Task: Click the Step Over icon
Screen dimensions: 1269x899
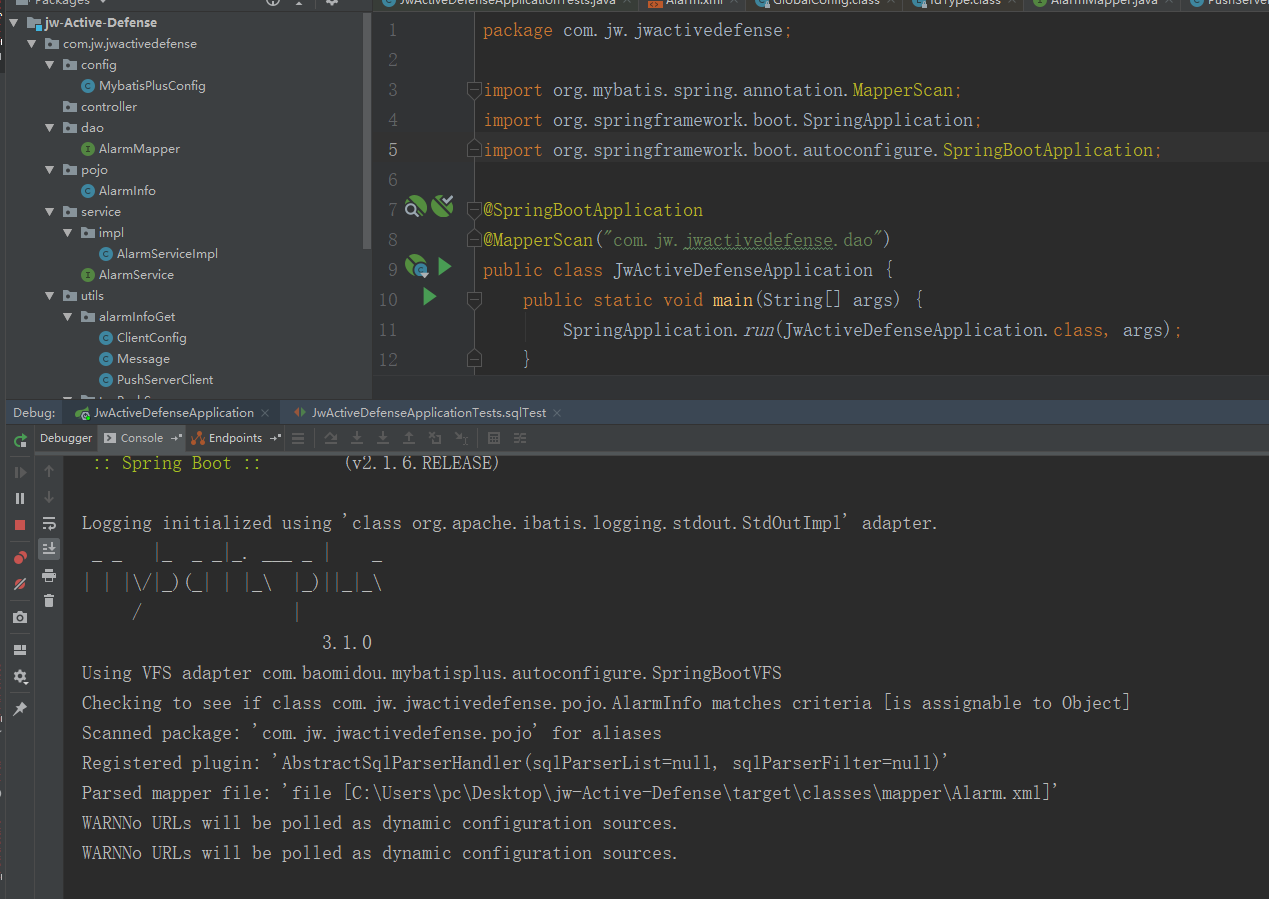Action: 331,438
